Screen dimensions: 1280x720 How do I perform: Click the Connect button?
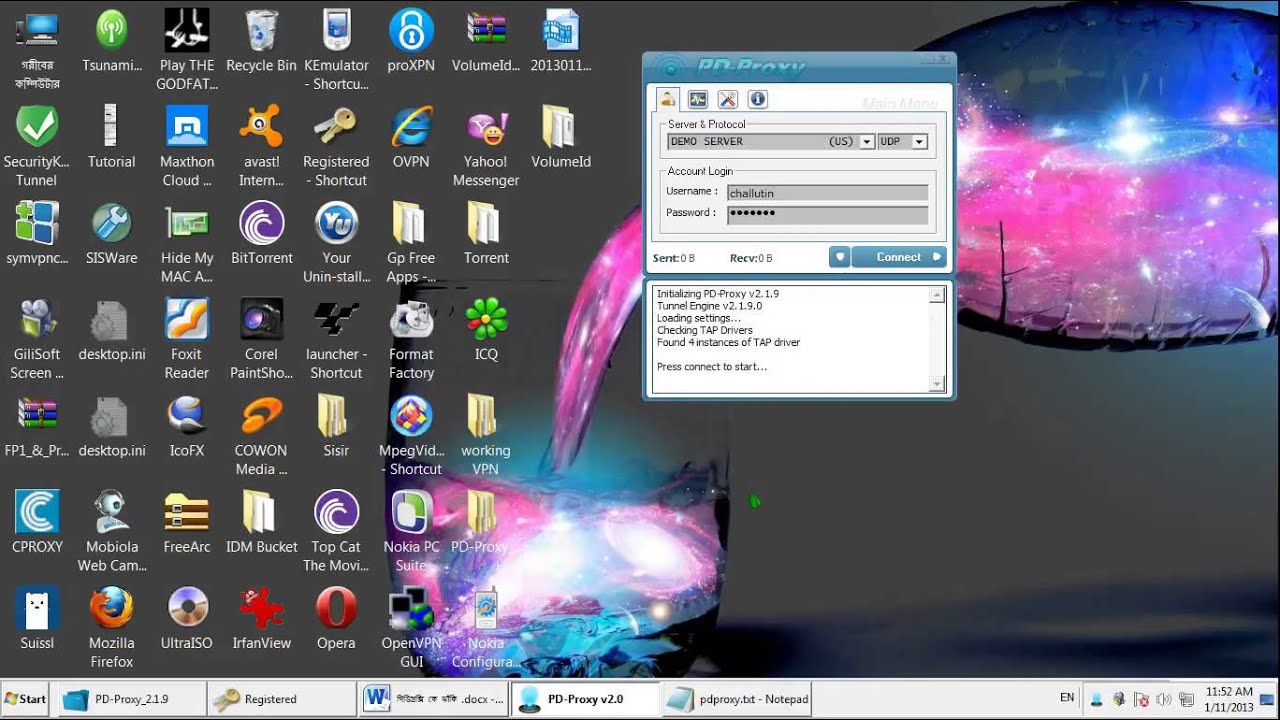898,257
